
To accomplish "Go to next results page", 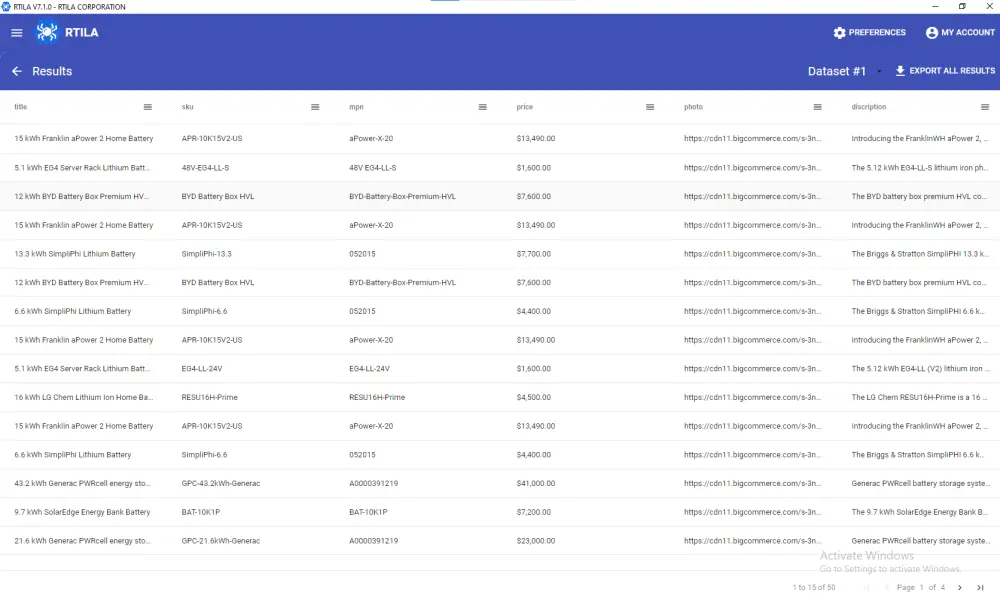I will 960,588.
